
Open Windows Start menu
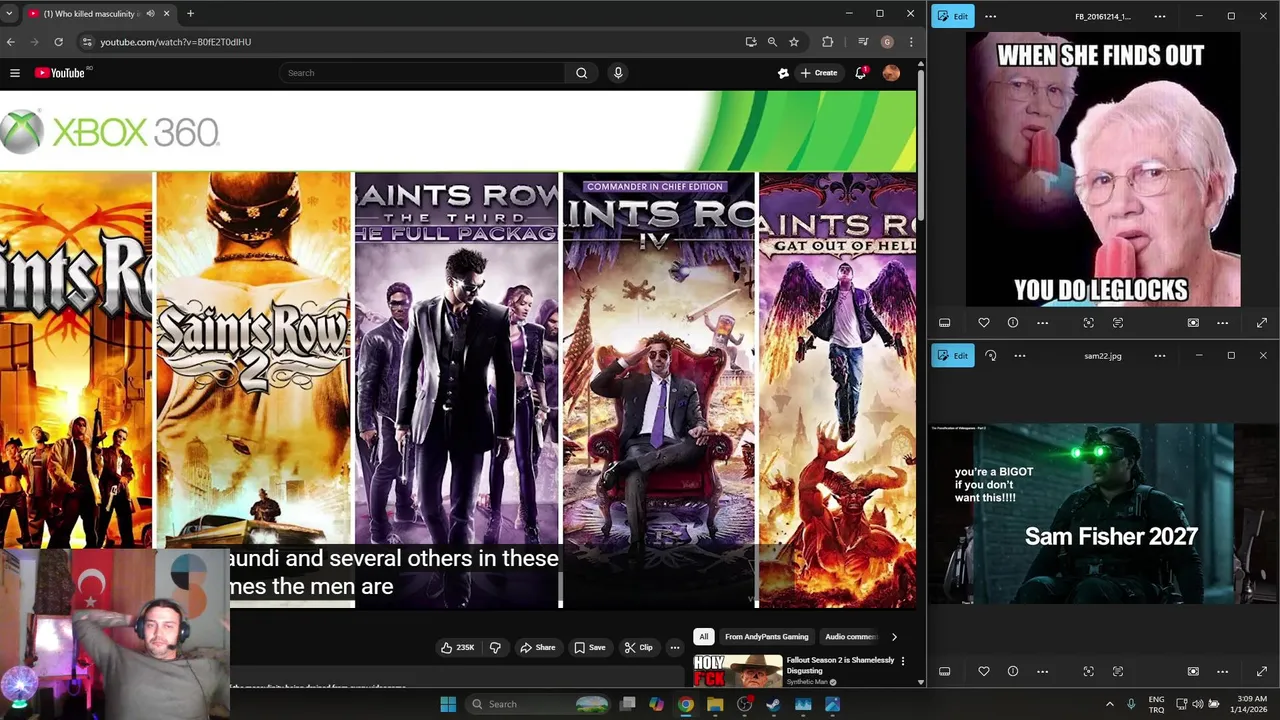tap(448, 704)
